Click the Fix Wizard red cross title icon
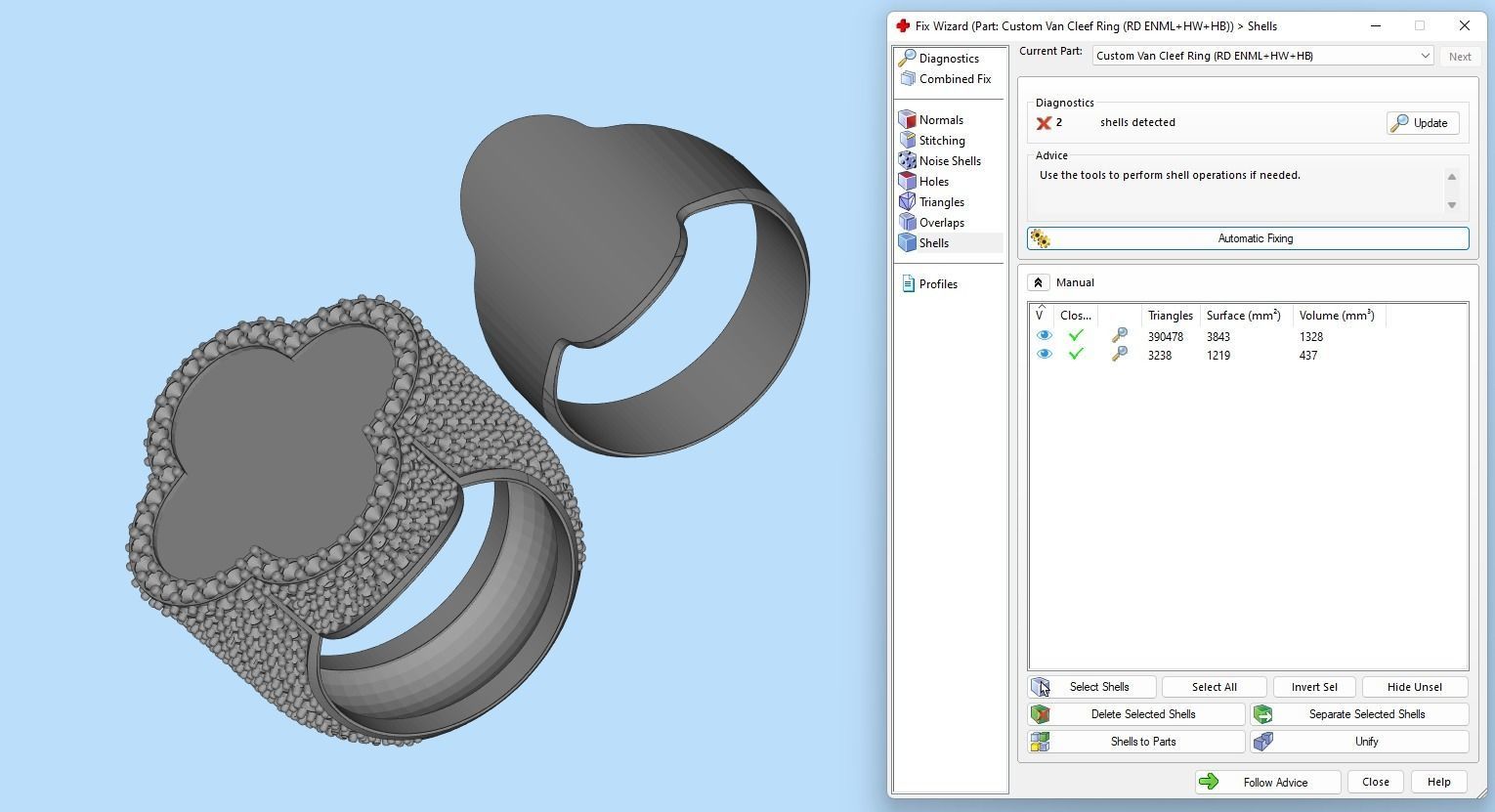1495x812 pixels. 903,26
